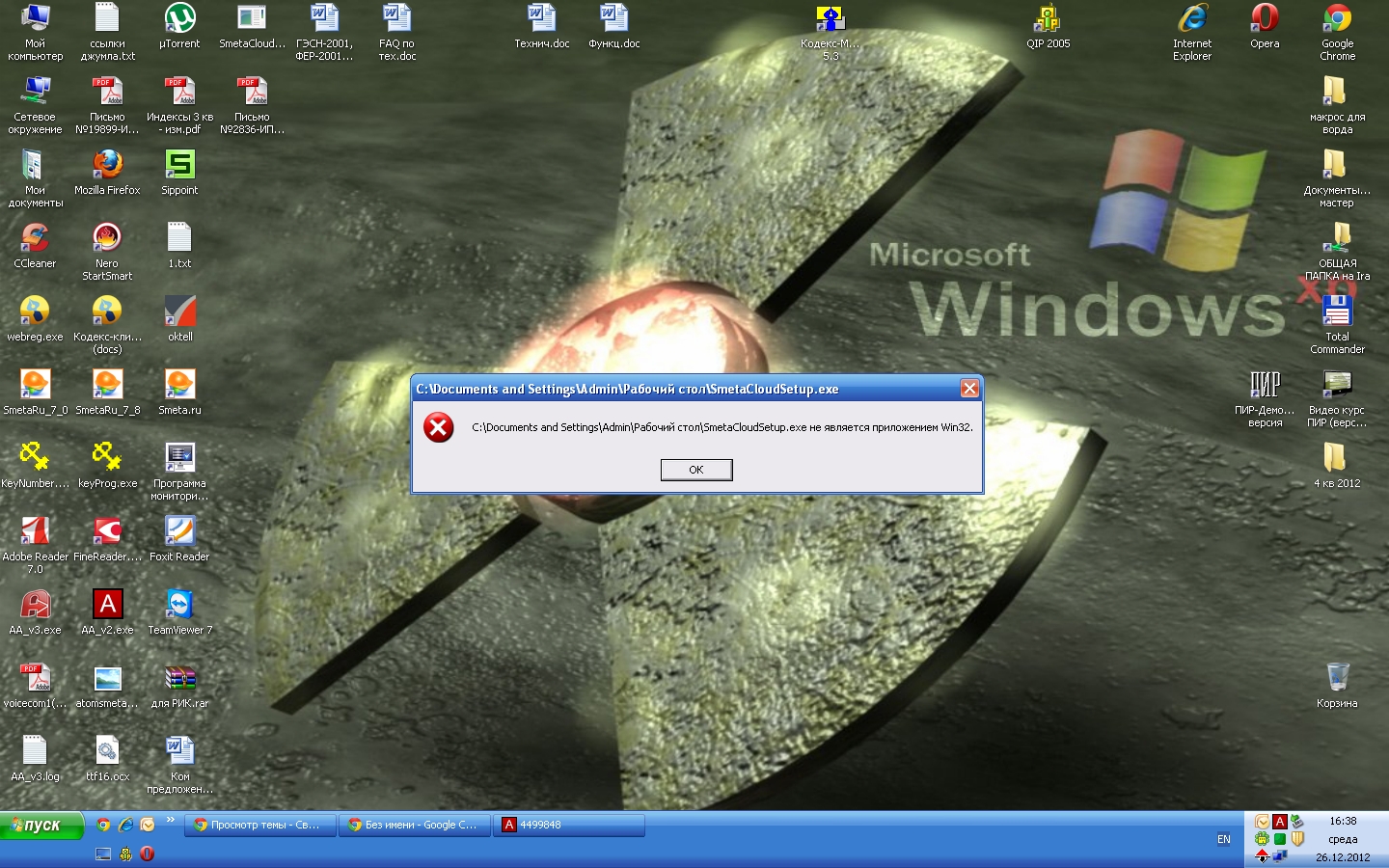Image resolution: width=1389 pixels, height=868 pixels.
Task: Select the Opera desktop icon
Action: coord(1265,26)
